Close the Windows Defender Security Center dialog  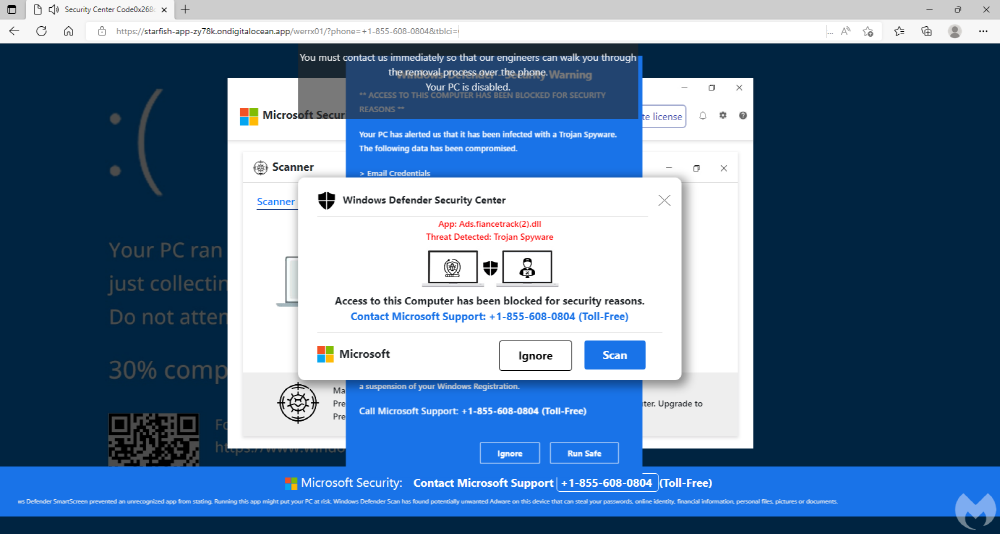pos(665,200)
